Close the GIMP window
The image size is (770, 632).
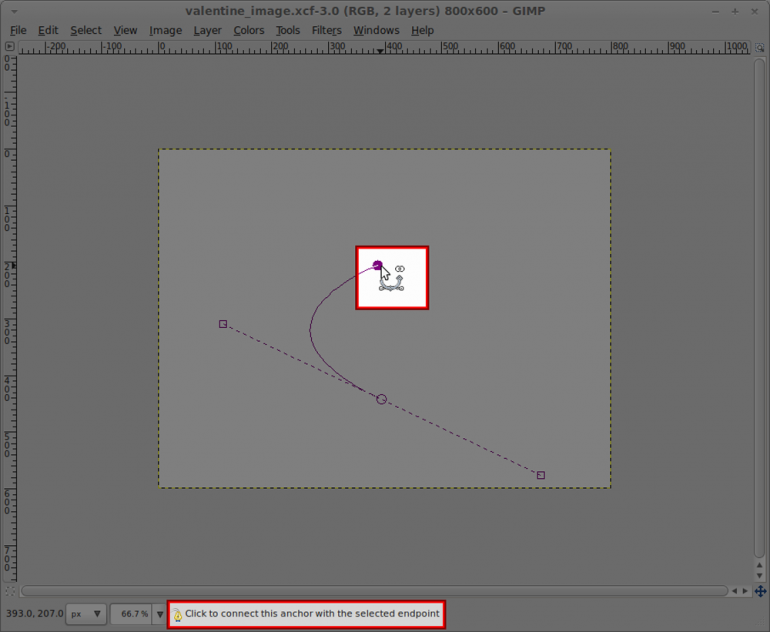(x=755, y=12)
